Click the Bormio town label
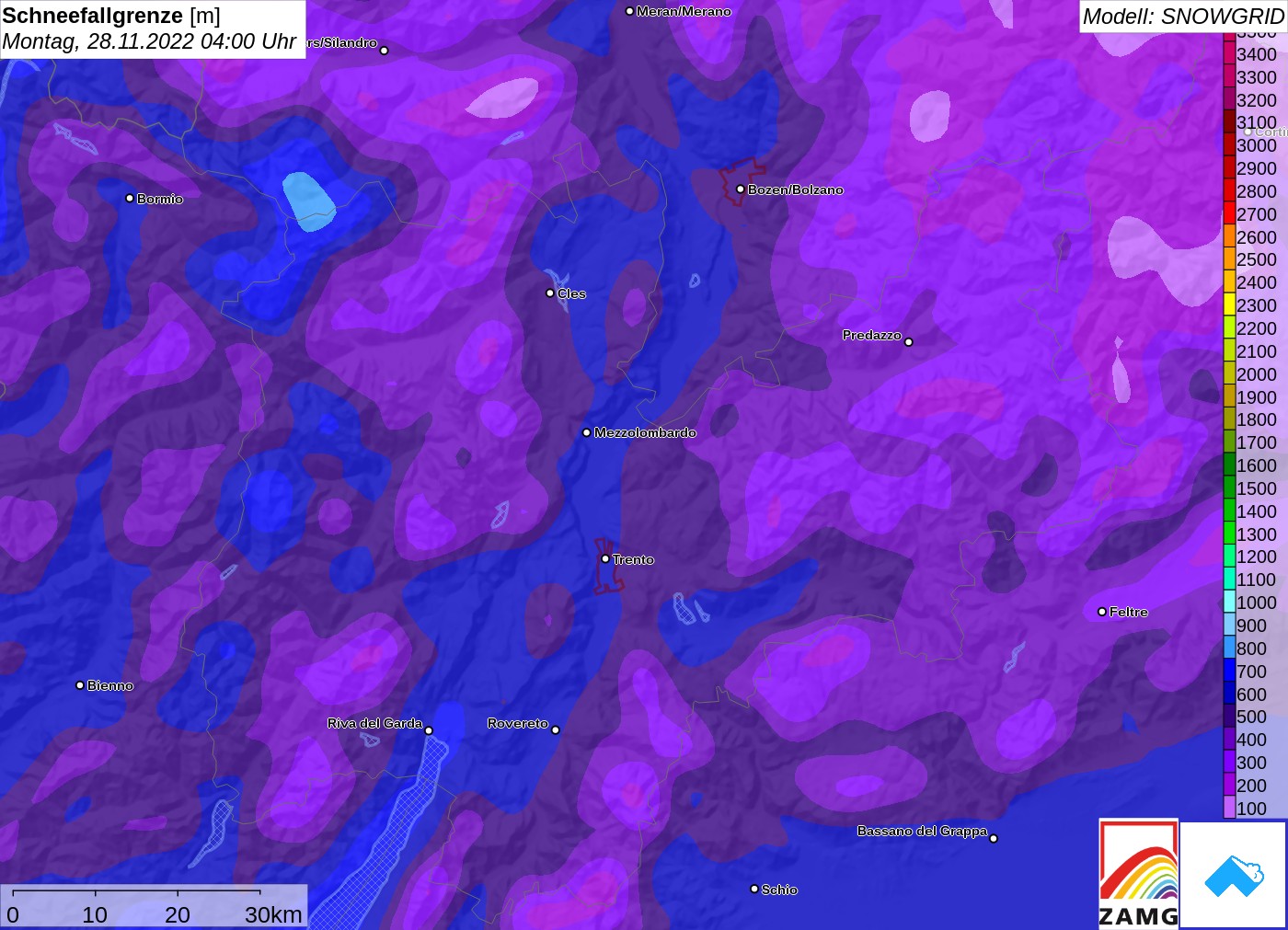This screenshot has width=1288, height=930. tap(160, 199)
